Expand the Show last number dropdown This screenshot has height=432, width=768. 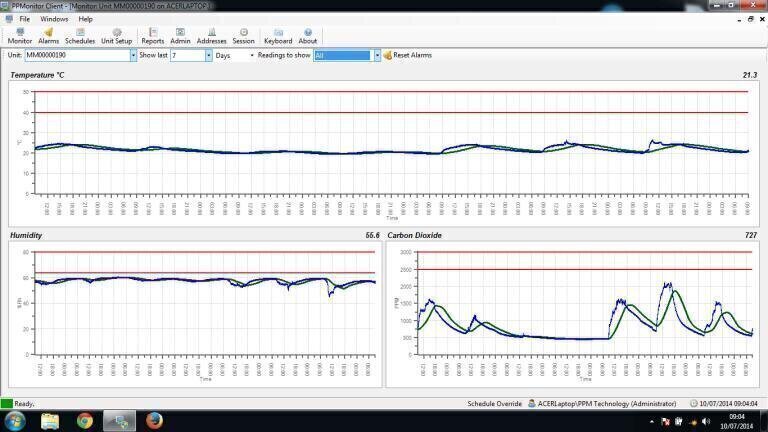(209, 55)
